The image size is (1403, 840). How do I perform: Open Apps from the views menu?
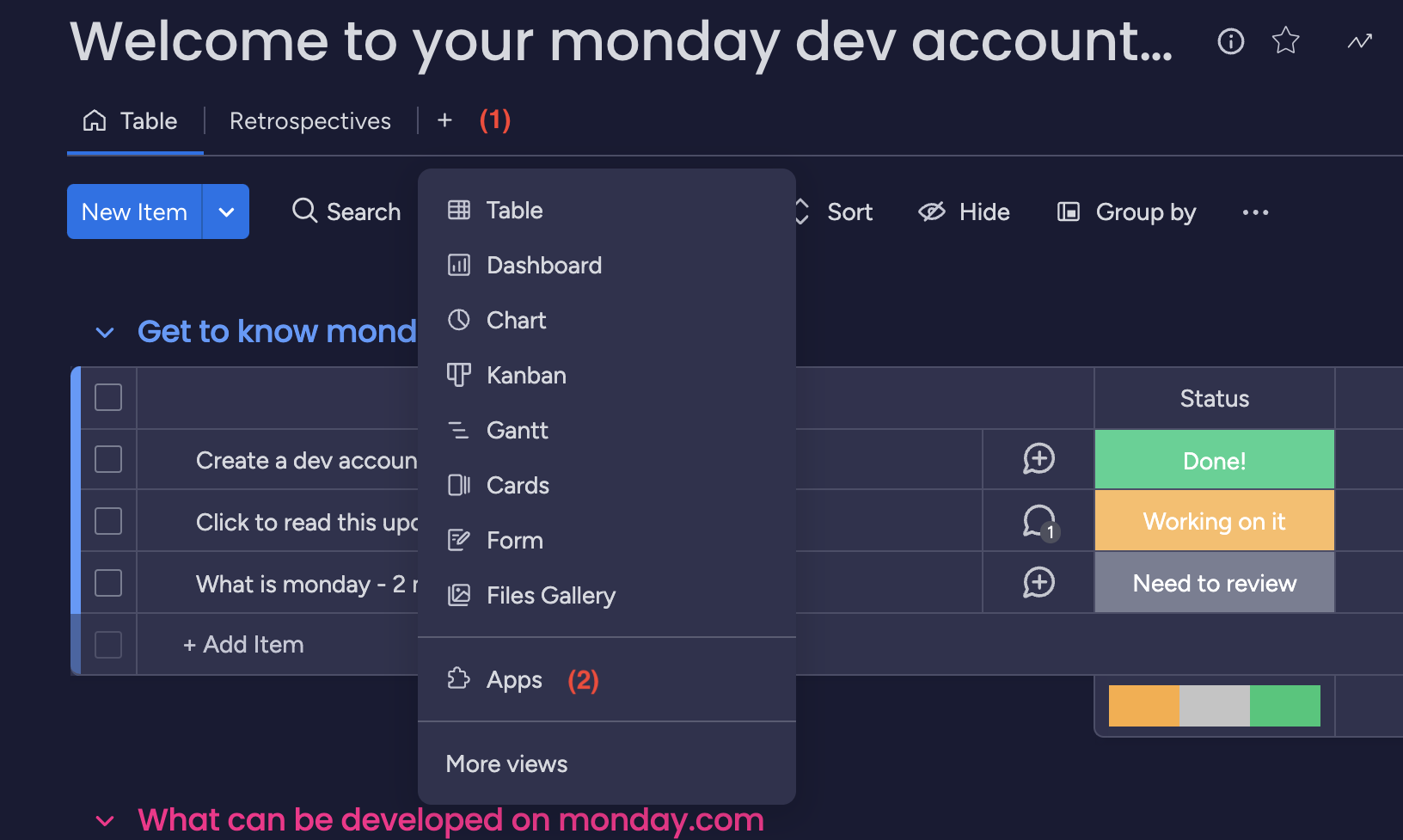pyautogui.click(x=607, y=679)
